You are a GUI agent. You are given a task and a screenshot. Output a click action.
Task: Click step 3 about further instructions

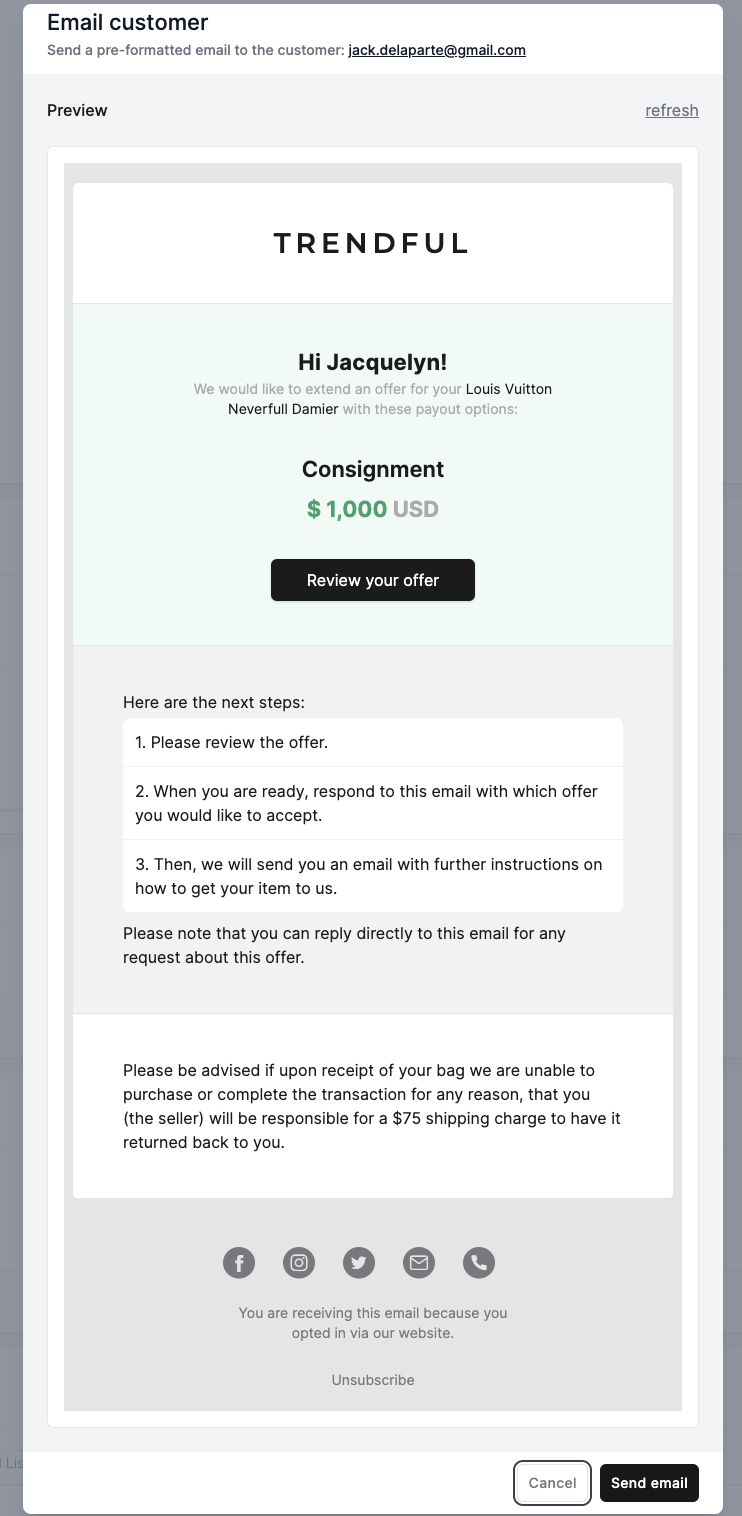click(373, 876)
